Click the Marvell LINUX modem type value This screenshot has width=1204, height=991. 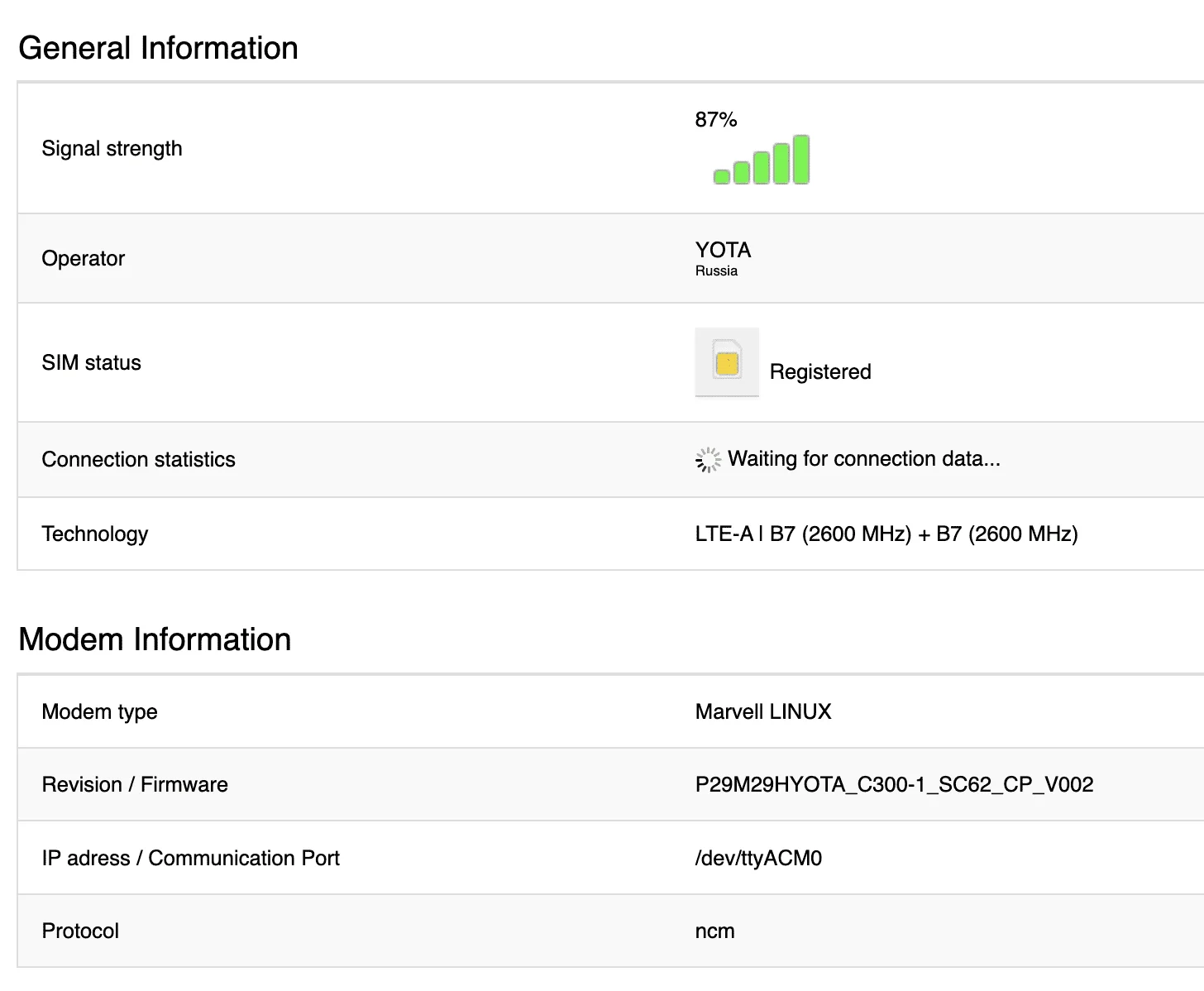click(x=763, y=712)
